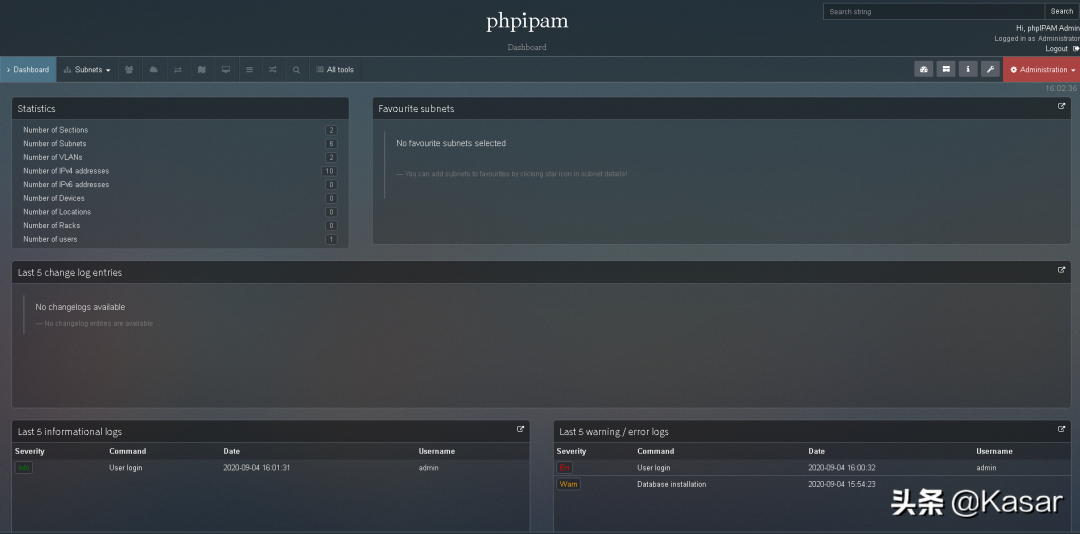Select the Dashboard tab
The image size is (1080, 534).
coord(29,70)
